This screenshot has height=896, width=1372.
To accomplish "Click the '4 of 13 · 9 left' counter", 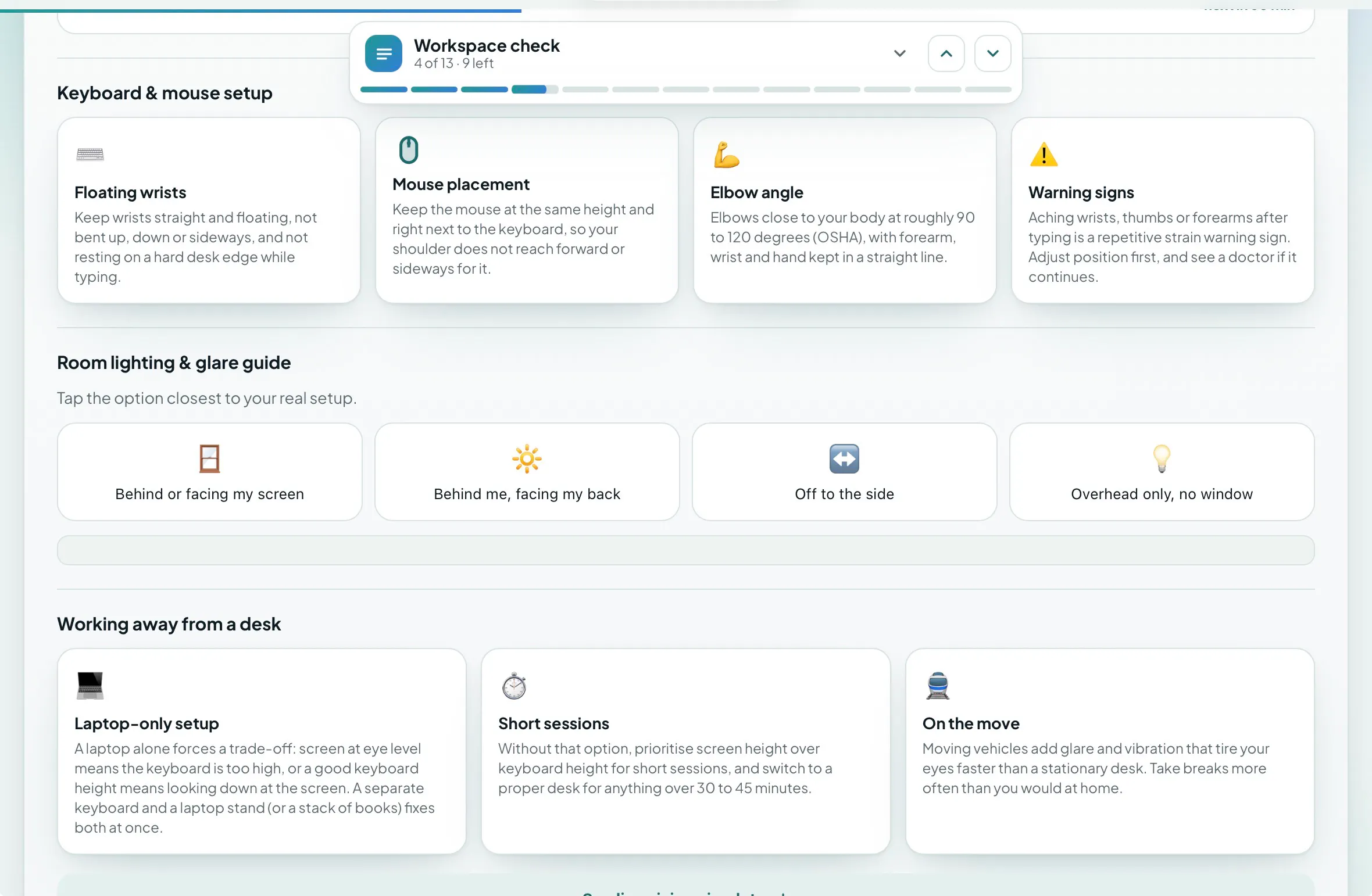I will tap(453, 63).
